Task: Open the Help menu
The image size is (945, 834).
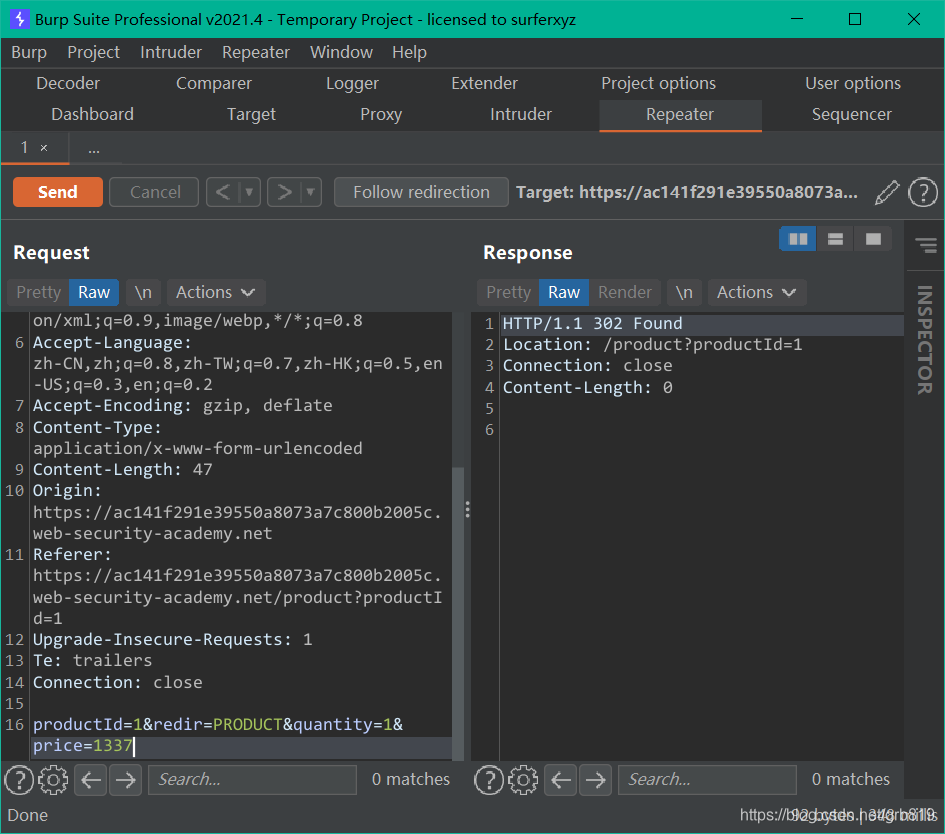Action: coord(409,52)
